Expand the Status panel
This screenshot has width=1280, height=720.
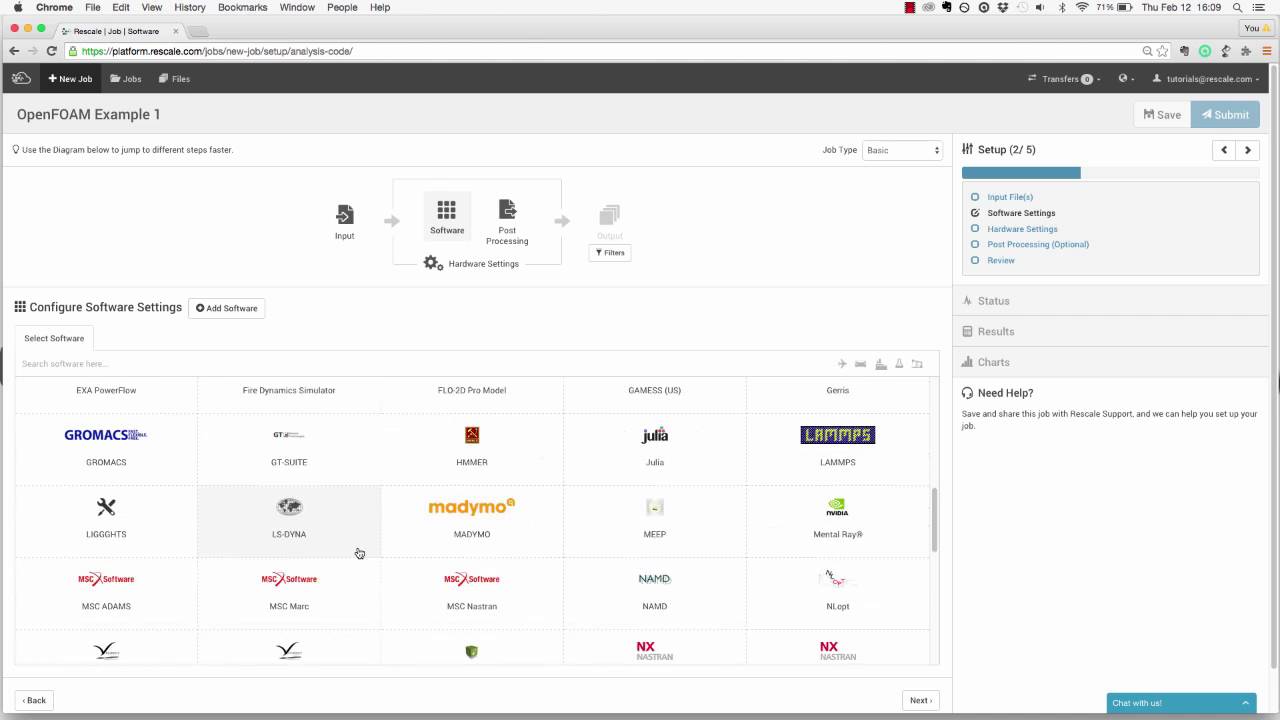(1109, 301)
